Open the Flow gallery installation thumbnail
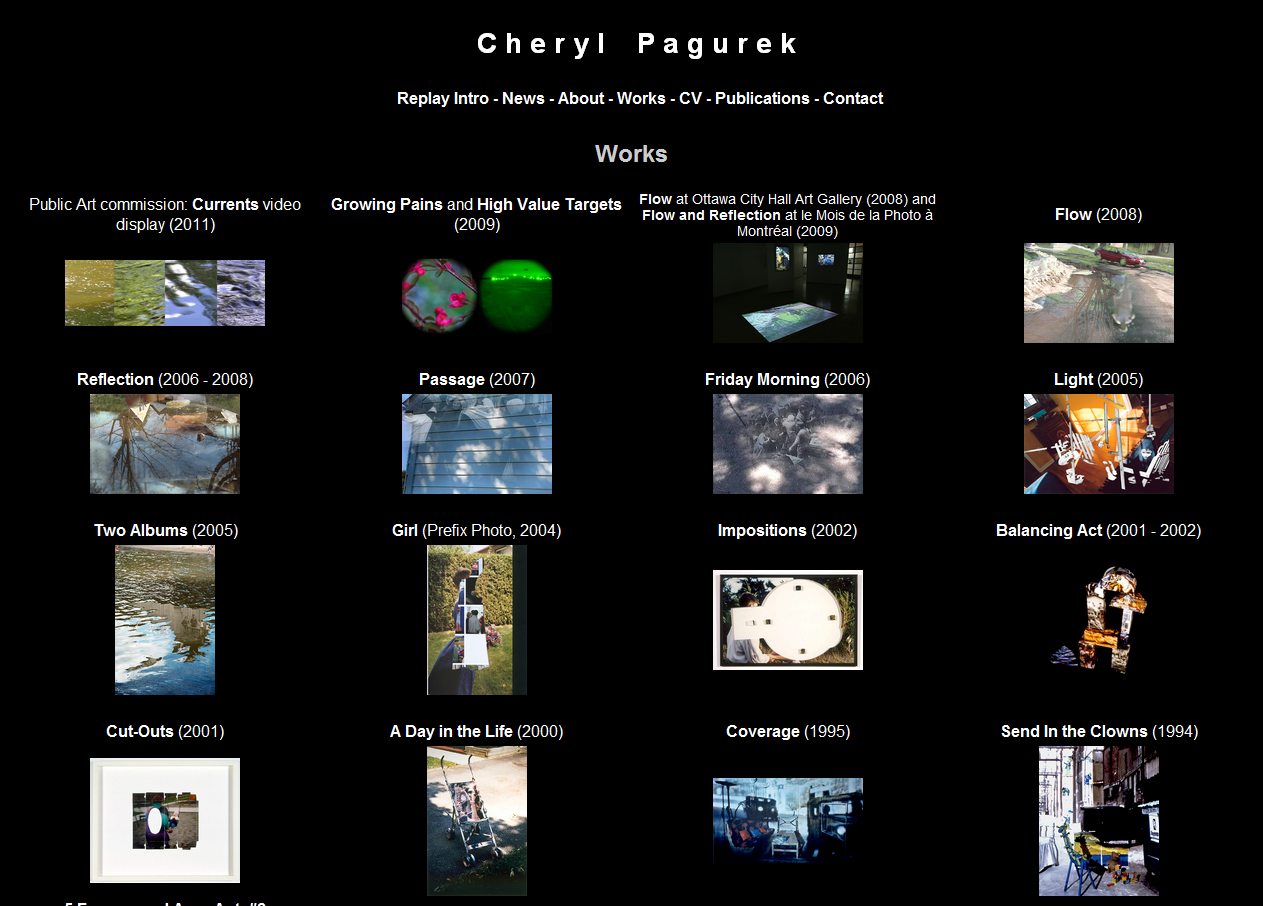 point(787,293)
